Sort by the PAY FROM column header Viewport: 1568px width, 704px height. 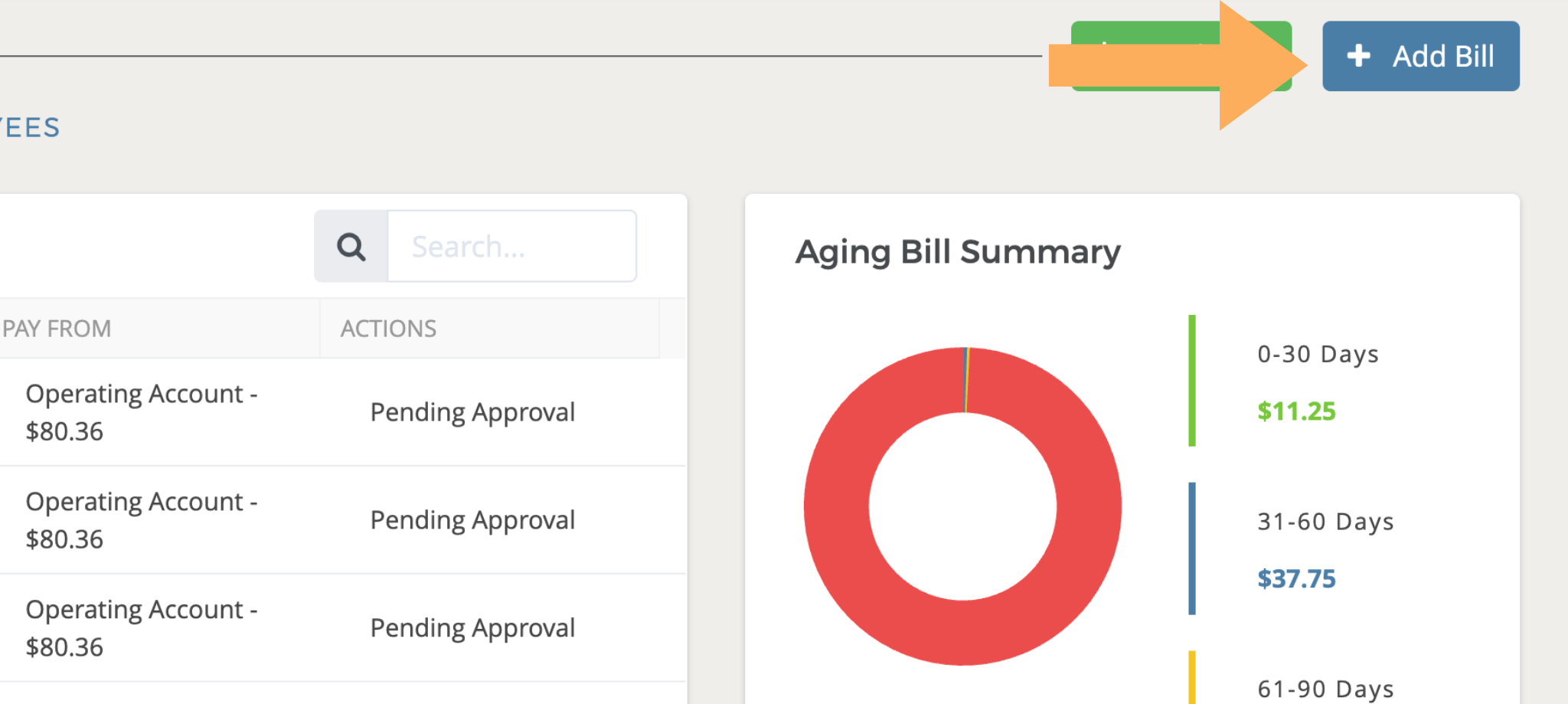57,329
